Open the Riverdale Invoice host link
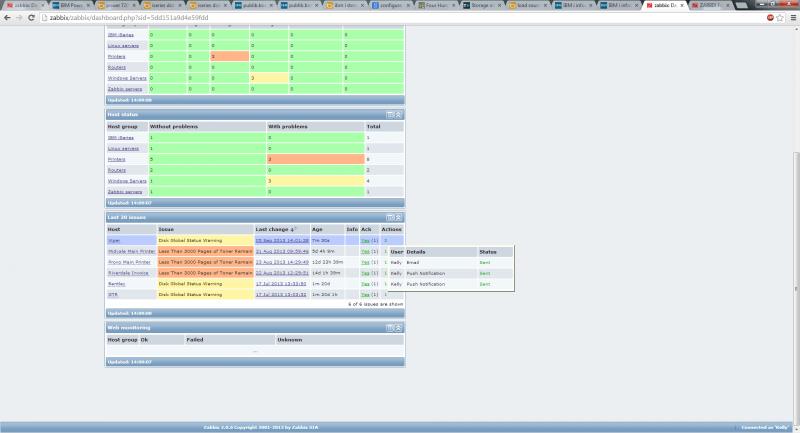 click(128, 273)
